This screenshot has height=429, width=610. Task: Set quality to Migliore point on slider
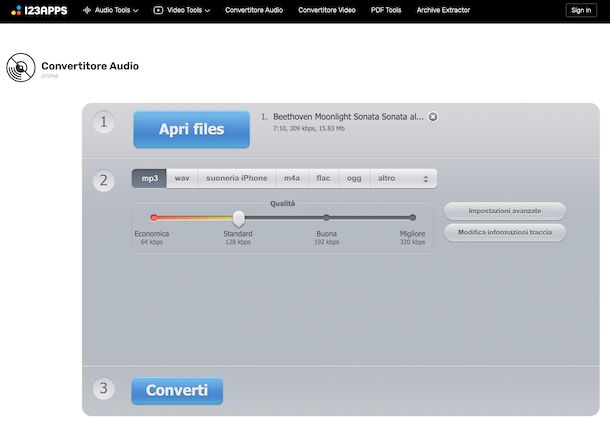pos(413,218)
